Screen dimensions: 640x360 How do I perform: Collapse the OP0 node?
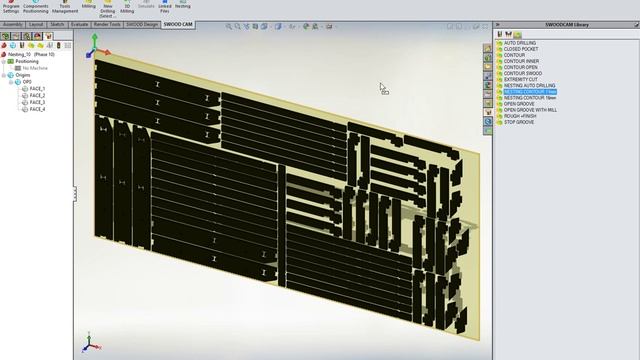[11, 82]
